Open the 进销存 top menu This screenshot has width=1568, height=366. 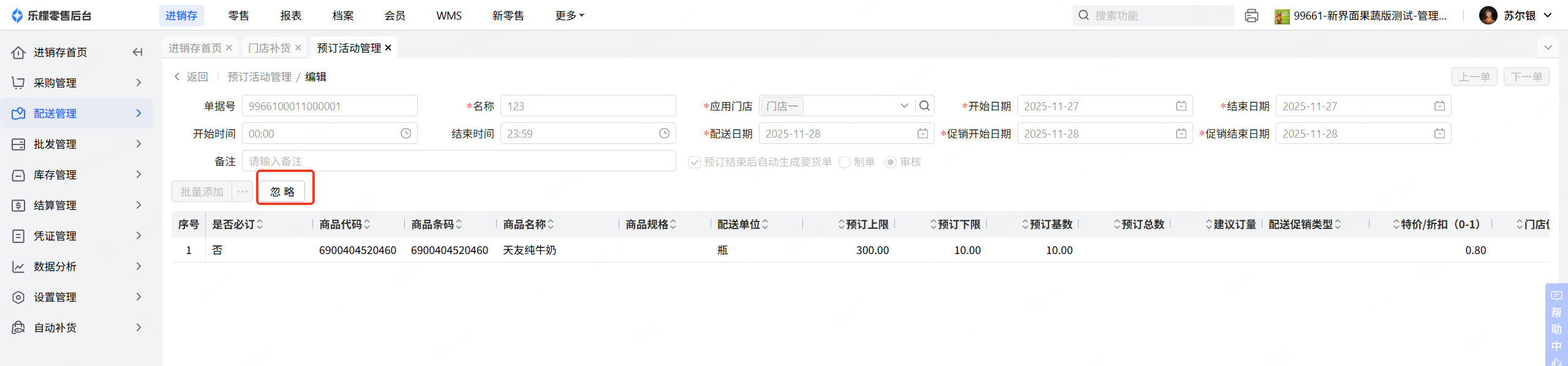tap(181, 15)
